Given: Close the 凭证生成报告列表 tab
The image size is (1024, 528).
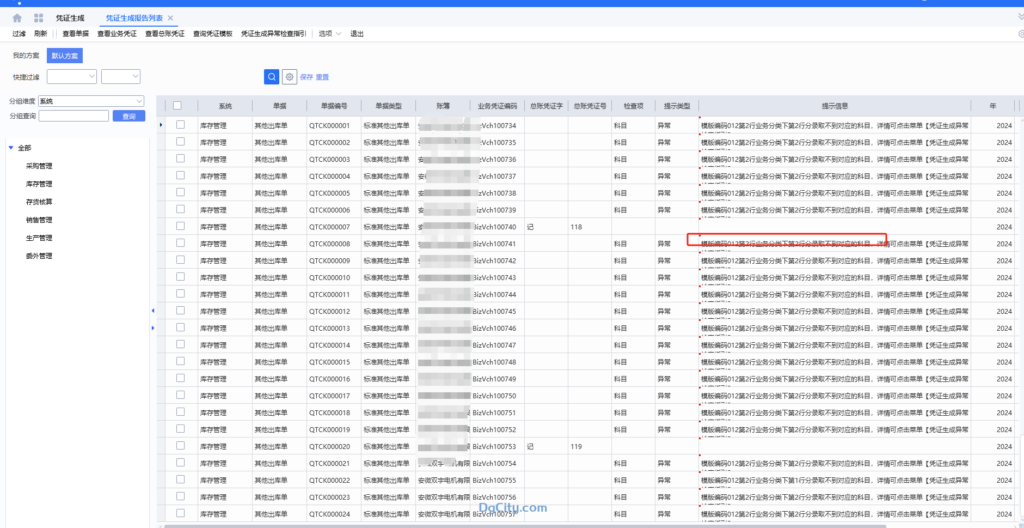Looking at the screenshot, I should pyautogui.click(x=170, y=18).
